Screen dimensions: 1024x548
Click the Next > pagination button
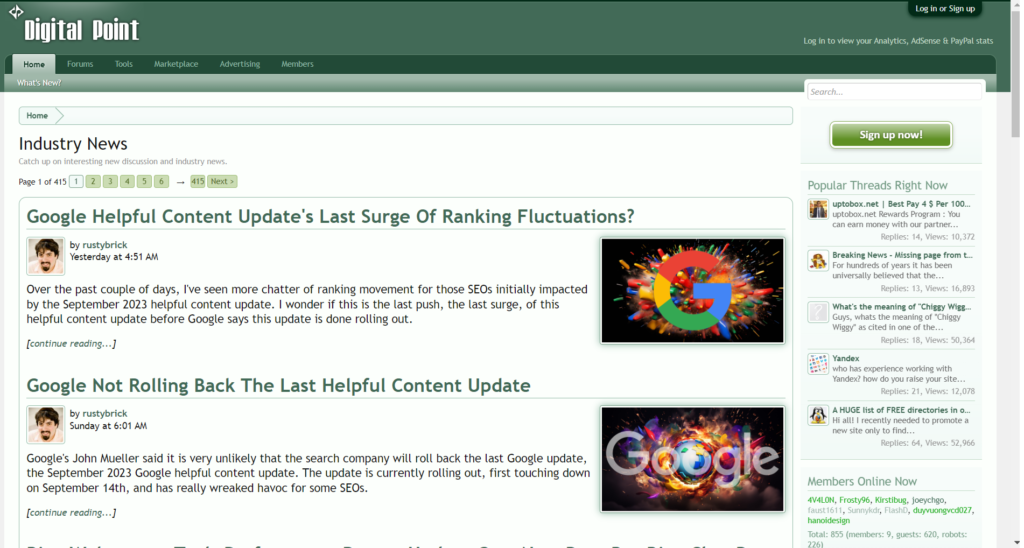[x=222, y=182]
